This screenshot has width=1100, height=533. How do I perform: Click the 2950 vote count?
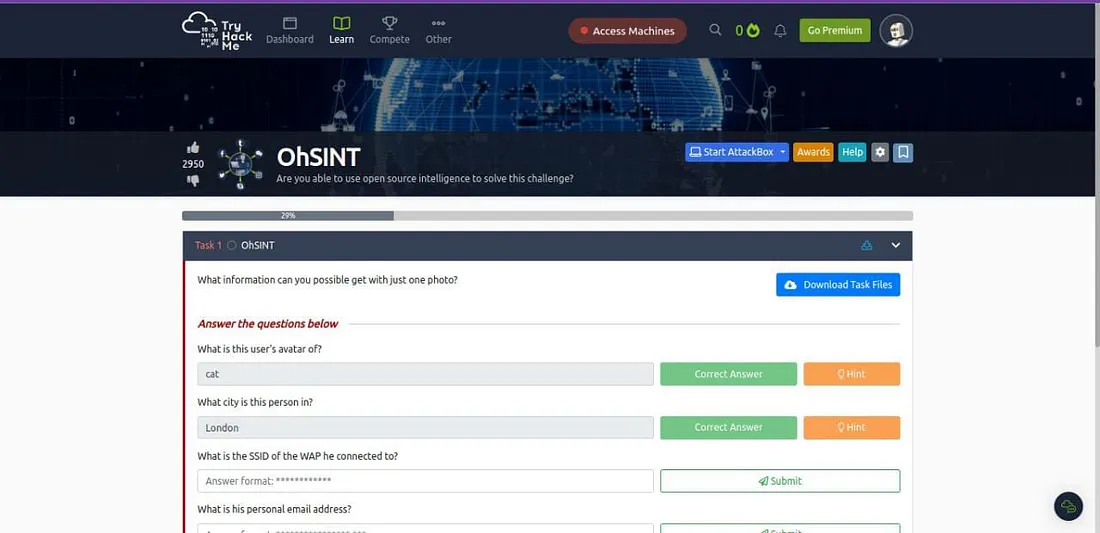tap(193, 164)
